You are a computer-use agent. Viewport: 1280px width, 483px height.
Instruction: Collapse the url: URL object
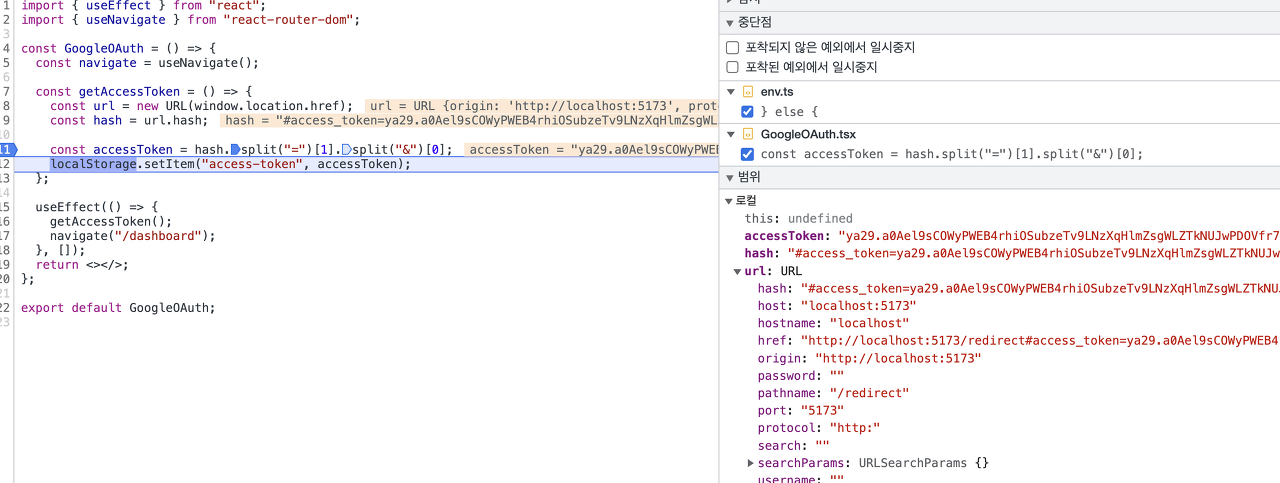(x=737, y=271)
